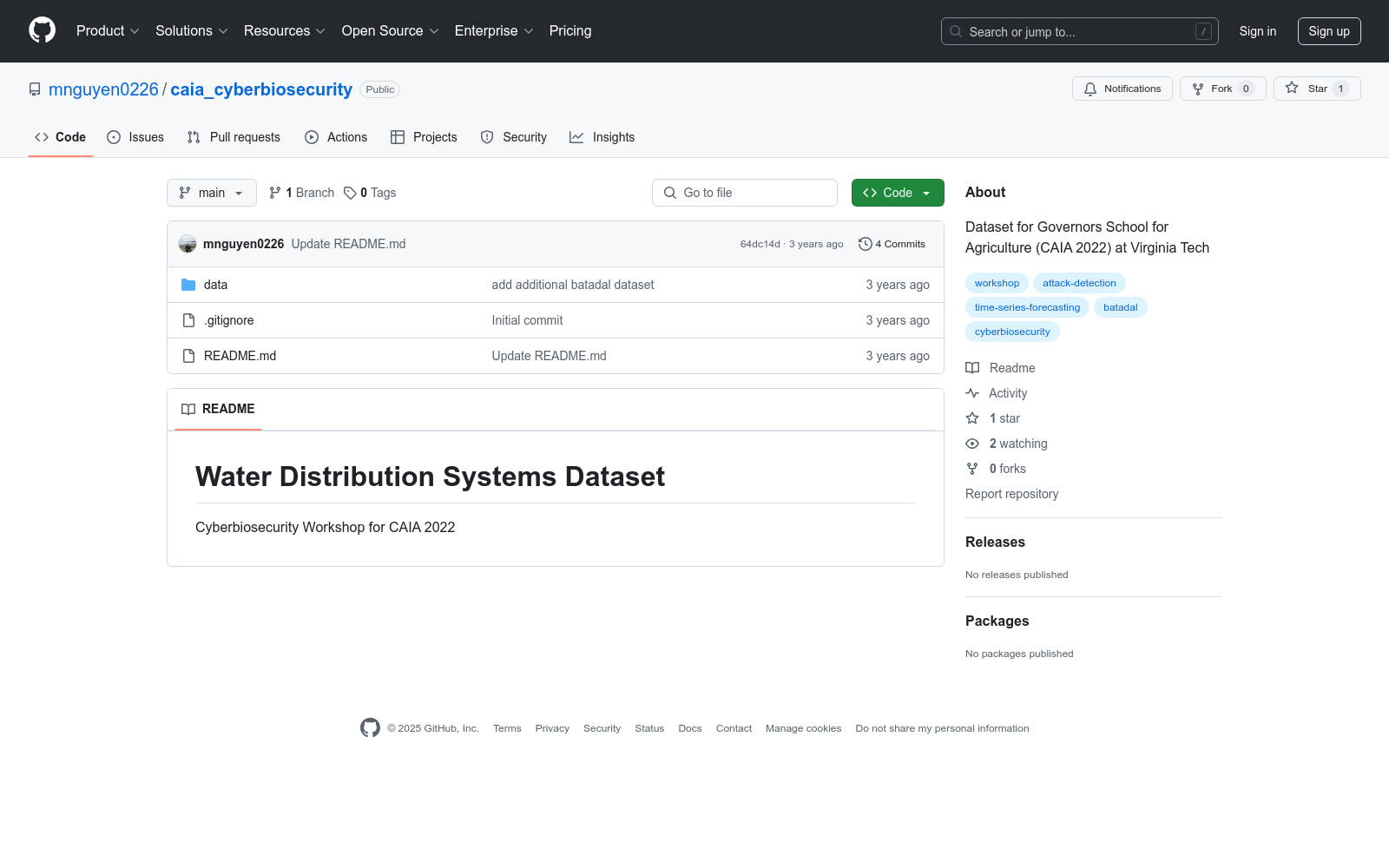Open the Insights tab
The width and height of the screenshot is (1389, 868).
point(602,137)
